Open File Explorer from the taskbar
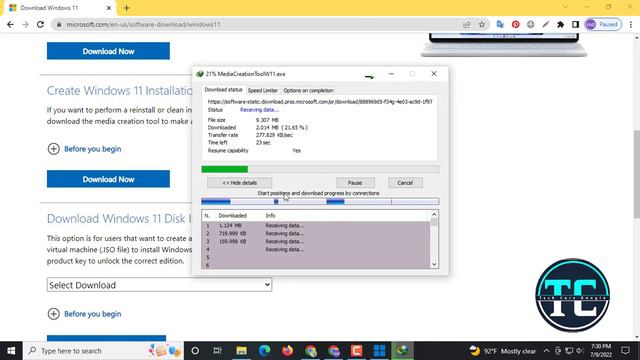Image resolution: width=640 pixels, height=360 pixels. (x=241, y=351)
